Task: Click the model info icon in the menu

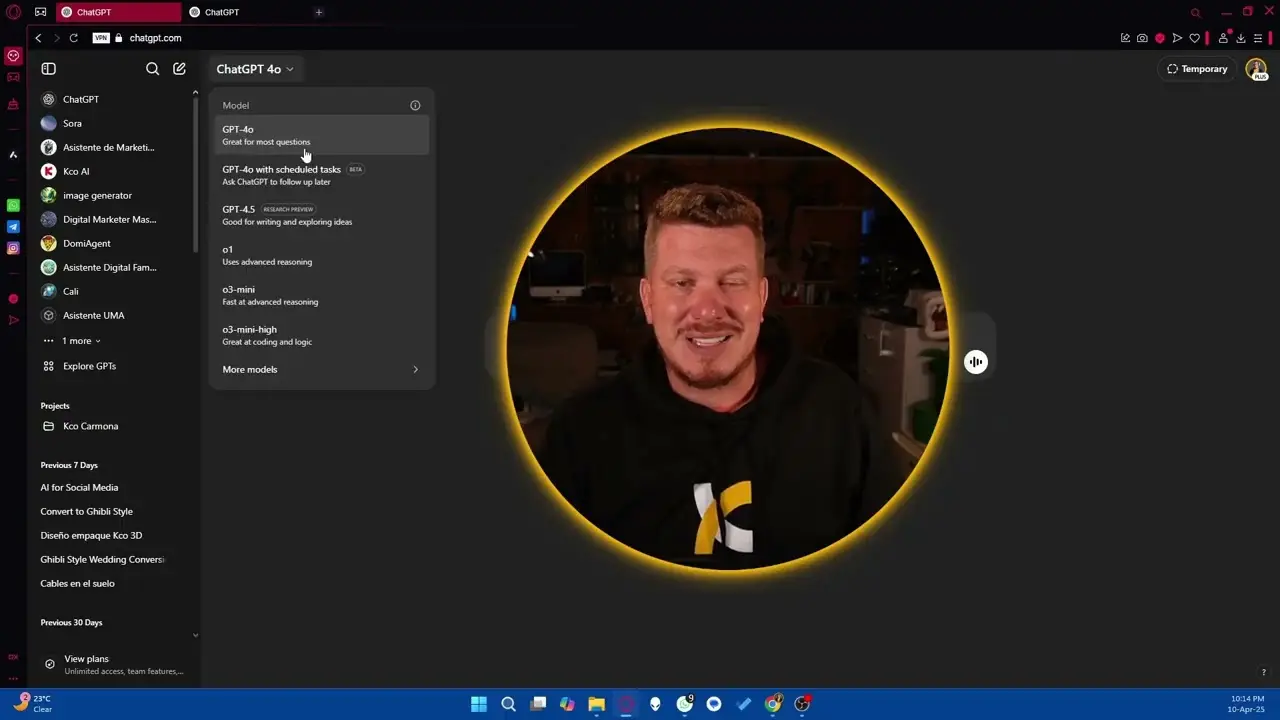Action: 415,105
